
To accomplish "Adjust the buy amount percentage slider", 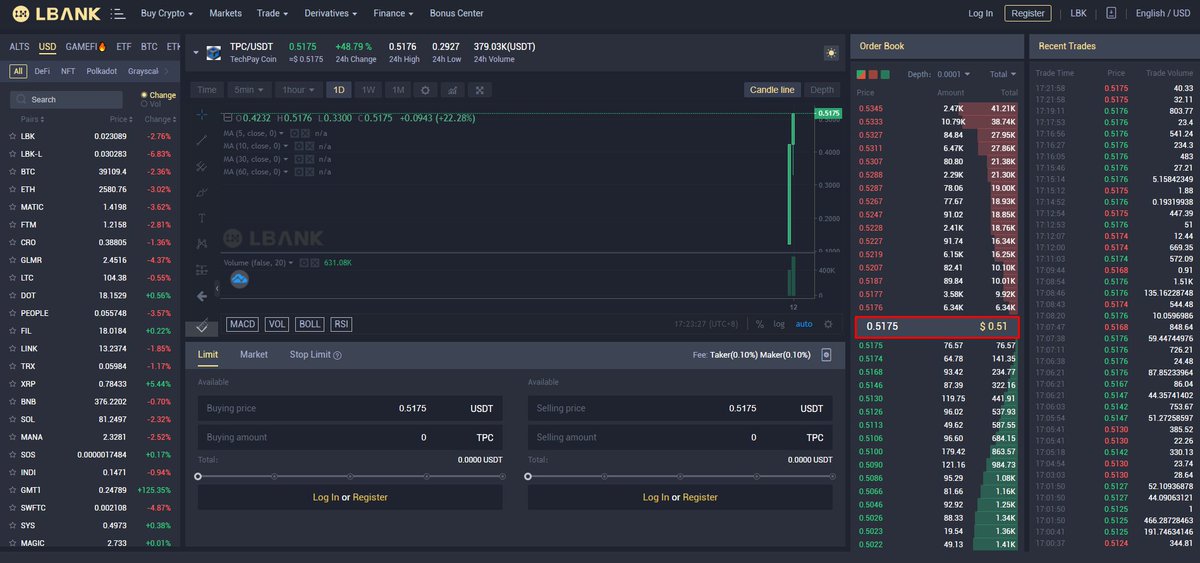I will 350,476.
